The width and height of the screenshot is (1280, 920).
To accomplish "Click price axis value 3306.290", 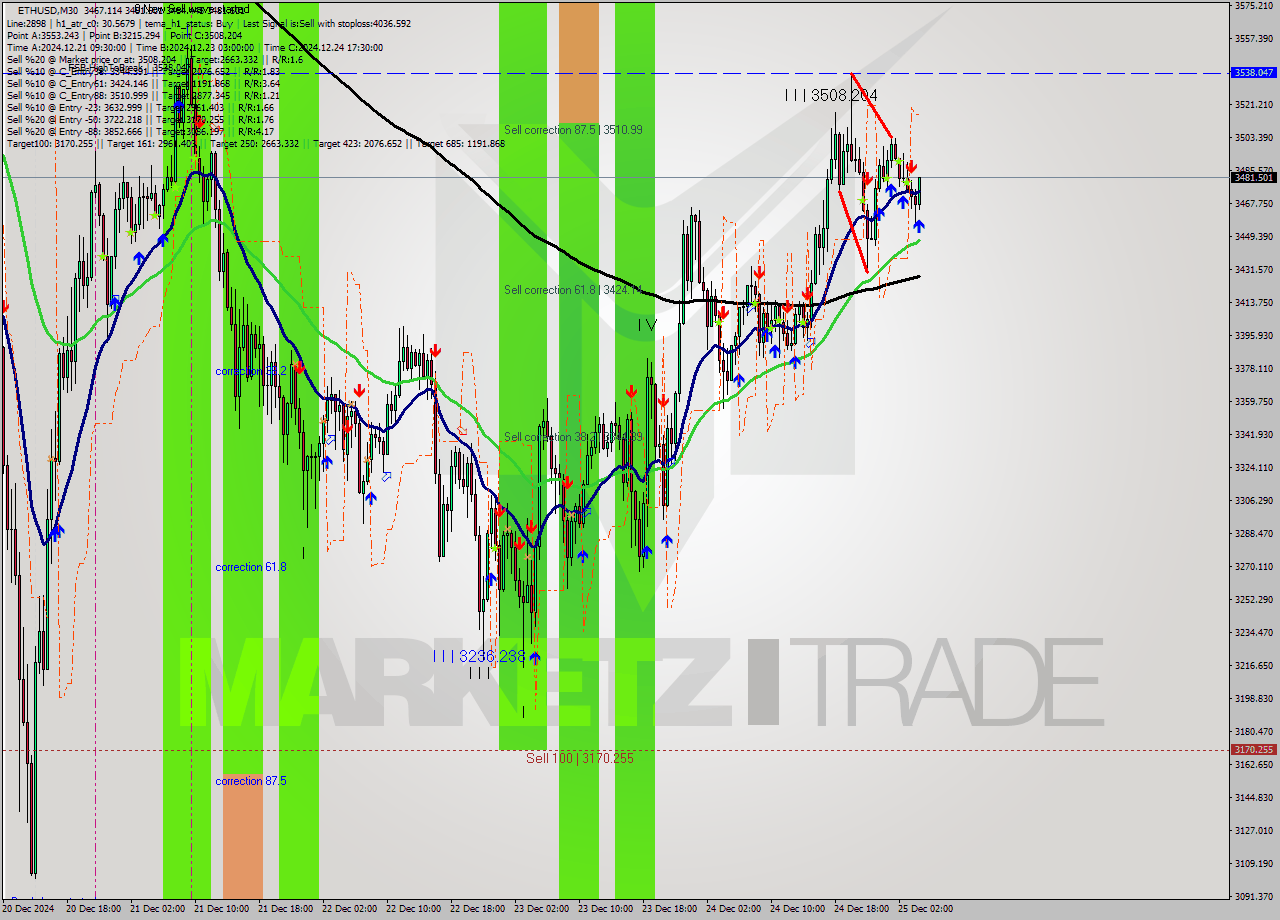I will click(1253, 501).
